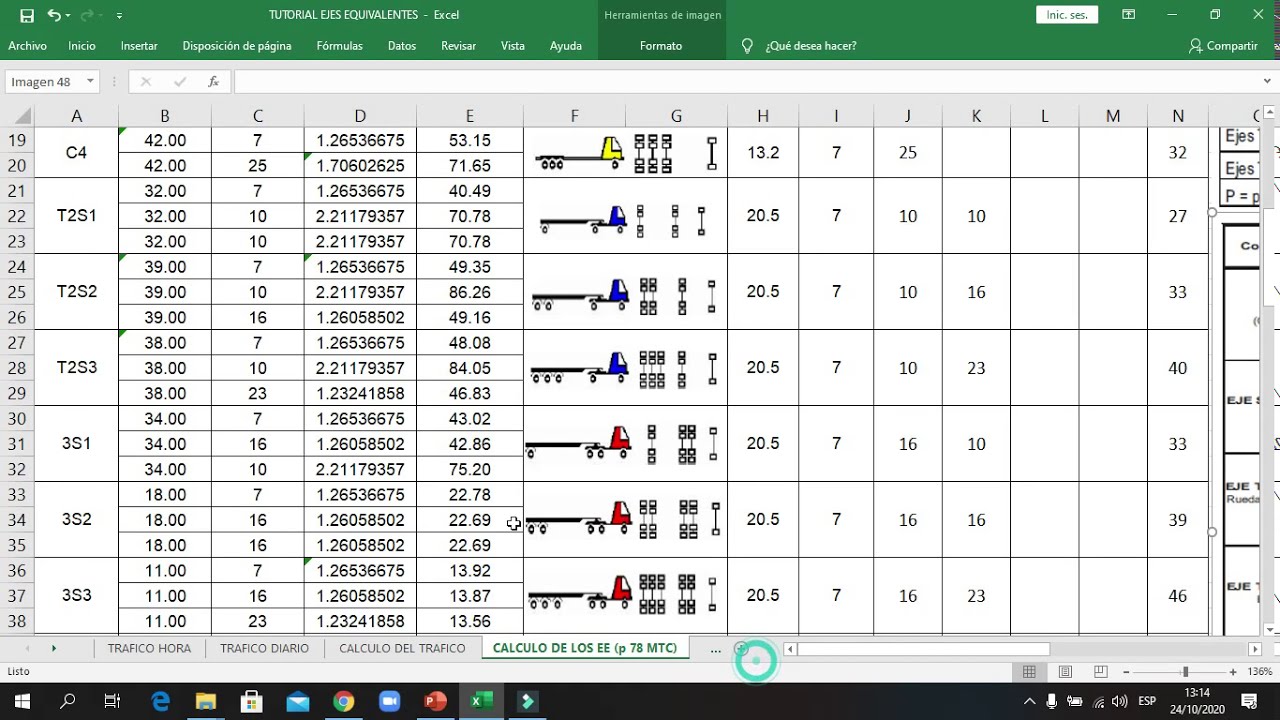Click the cancel X icon in formula bar
Screen dimensions: 1280x720
pyautogui.click(x=146, y=82)
